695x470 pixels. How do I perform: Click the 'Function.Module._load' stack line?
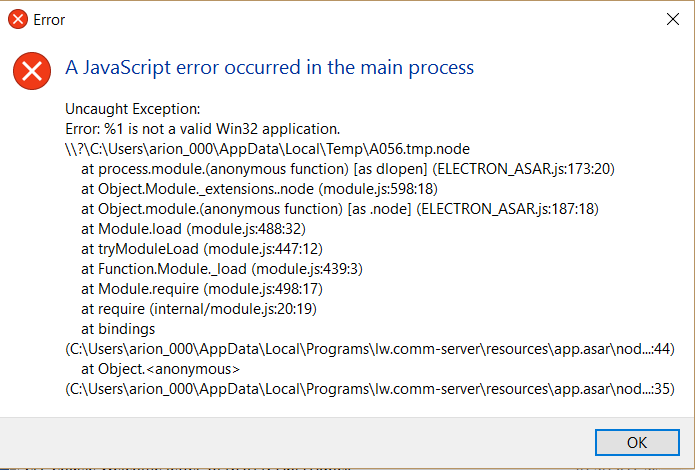(x=222, y=269)
